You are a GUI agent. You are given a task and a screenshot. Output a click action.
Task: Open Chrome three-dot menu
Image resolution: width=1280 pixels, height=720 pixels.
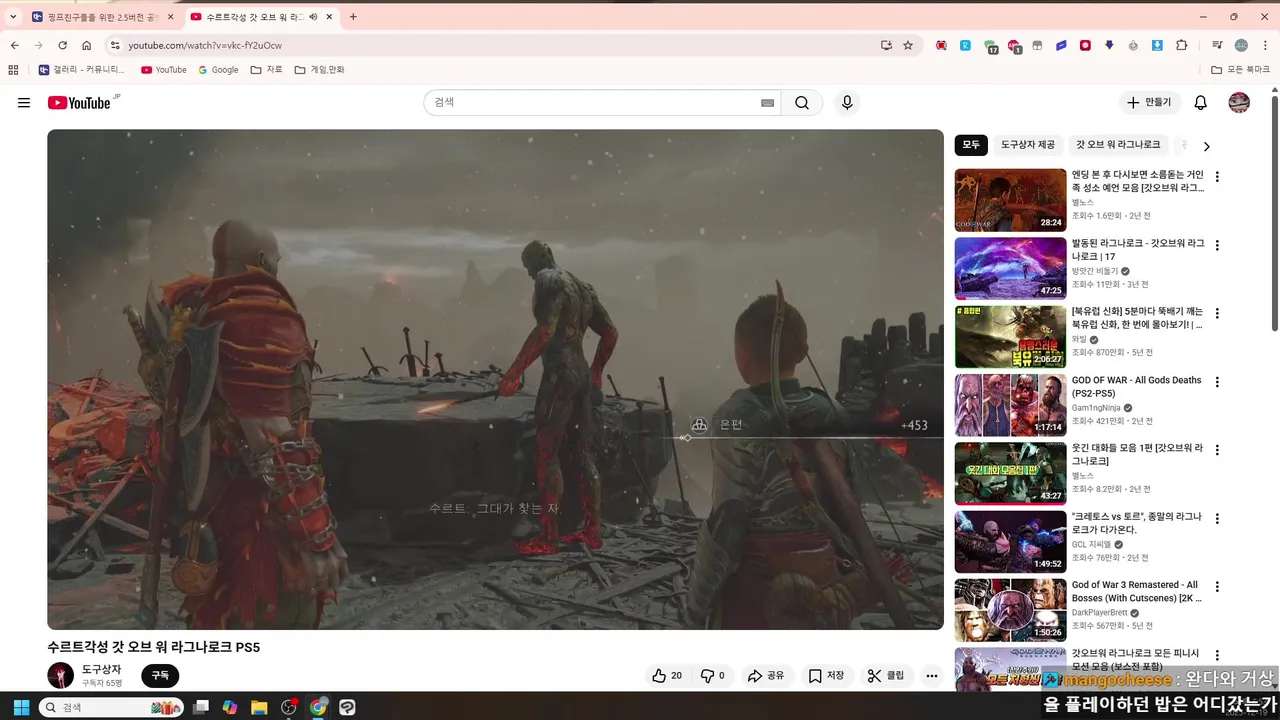click(1266, 45)
